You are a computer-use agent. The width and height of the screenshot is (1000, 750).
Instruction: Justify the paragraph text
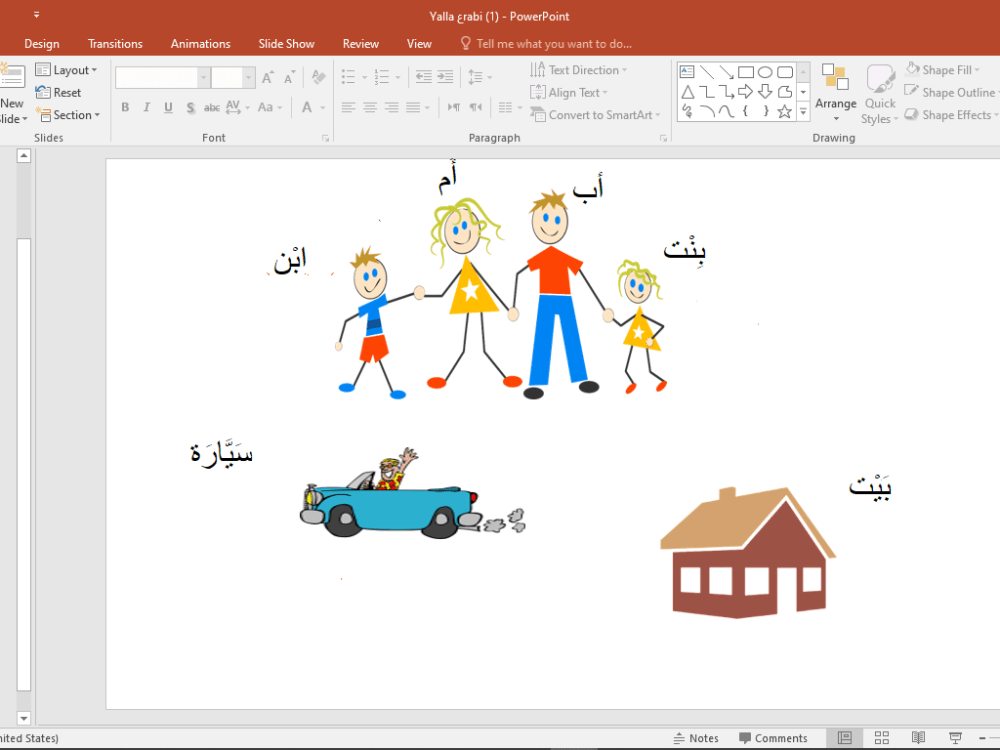pos(413,107)
